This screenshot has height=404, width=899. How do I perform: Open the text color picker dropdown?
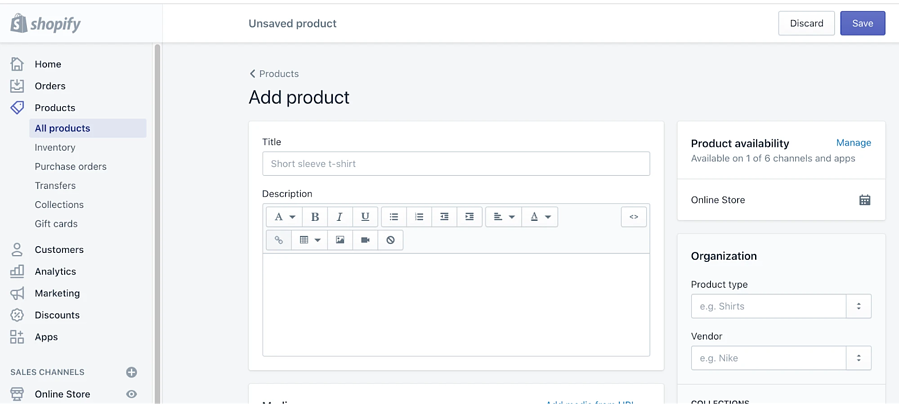pos(540,217)
